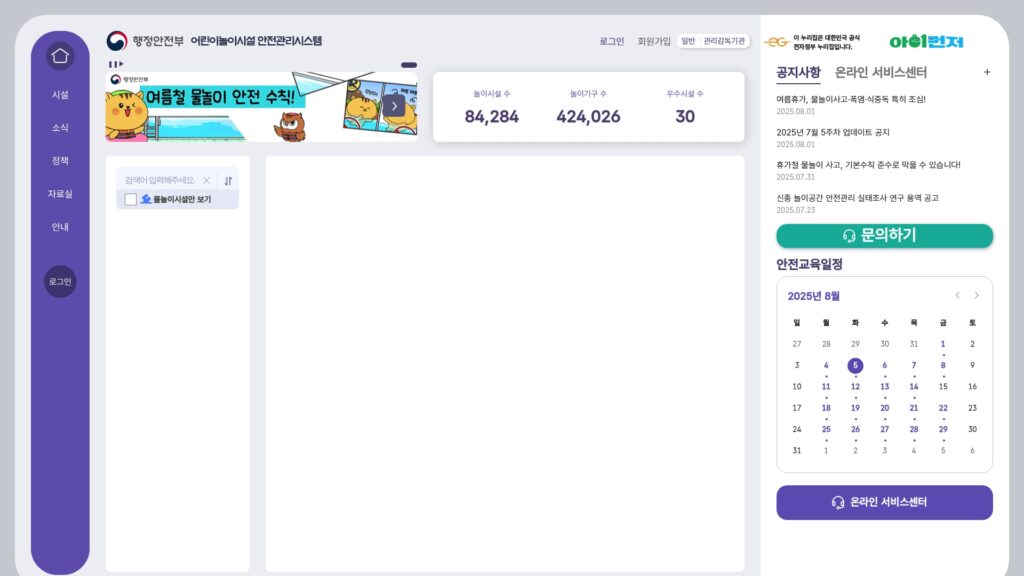
Task: Open the 소식 sidebar menu
Action: (60, 127)
